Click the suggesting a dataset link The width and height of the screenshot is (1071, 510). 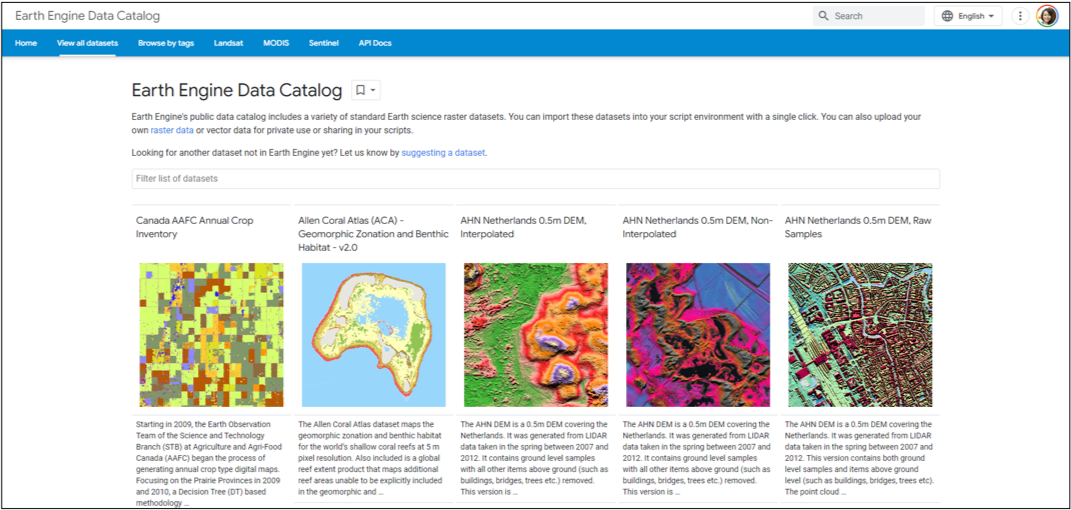coord(443,152)
